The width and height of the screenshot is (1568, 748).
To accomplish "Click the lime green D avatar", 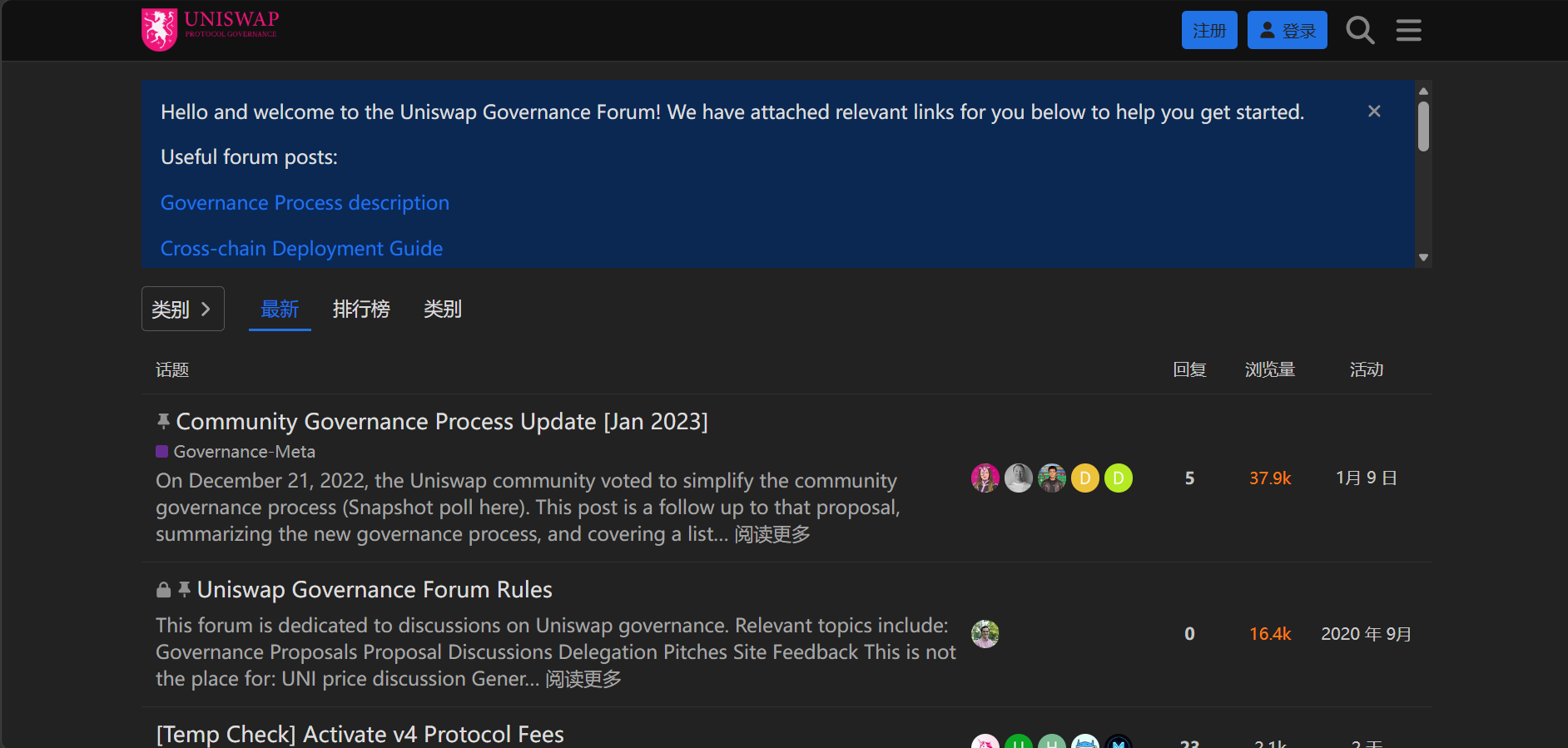I will pyautogui.click(x=1119, y=478).
